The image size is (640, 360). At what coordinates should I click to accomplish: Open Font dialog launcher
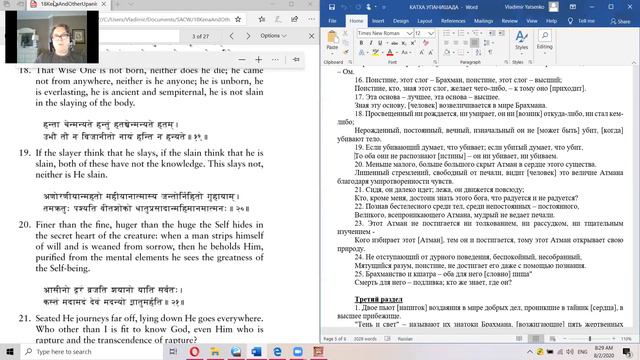click(x=435, y=62)
